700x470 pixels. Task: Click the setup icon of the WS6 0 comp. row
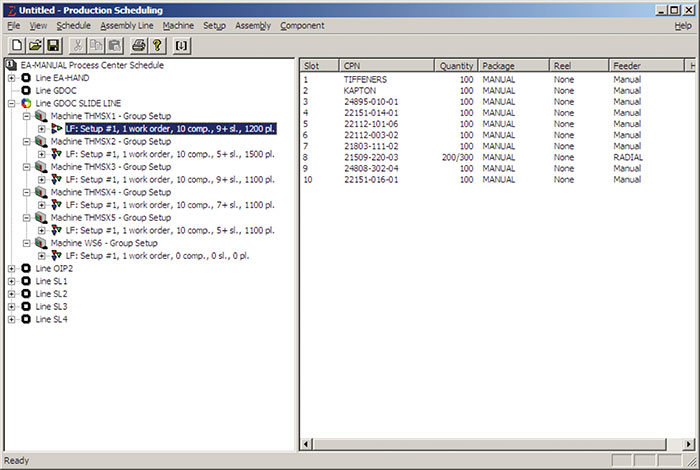(56, 256)
